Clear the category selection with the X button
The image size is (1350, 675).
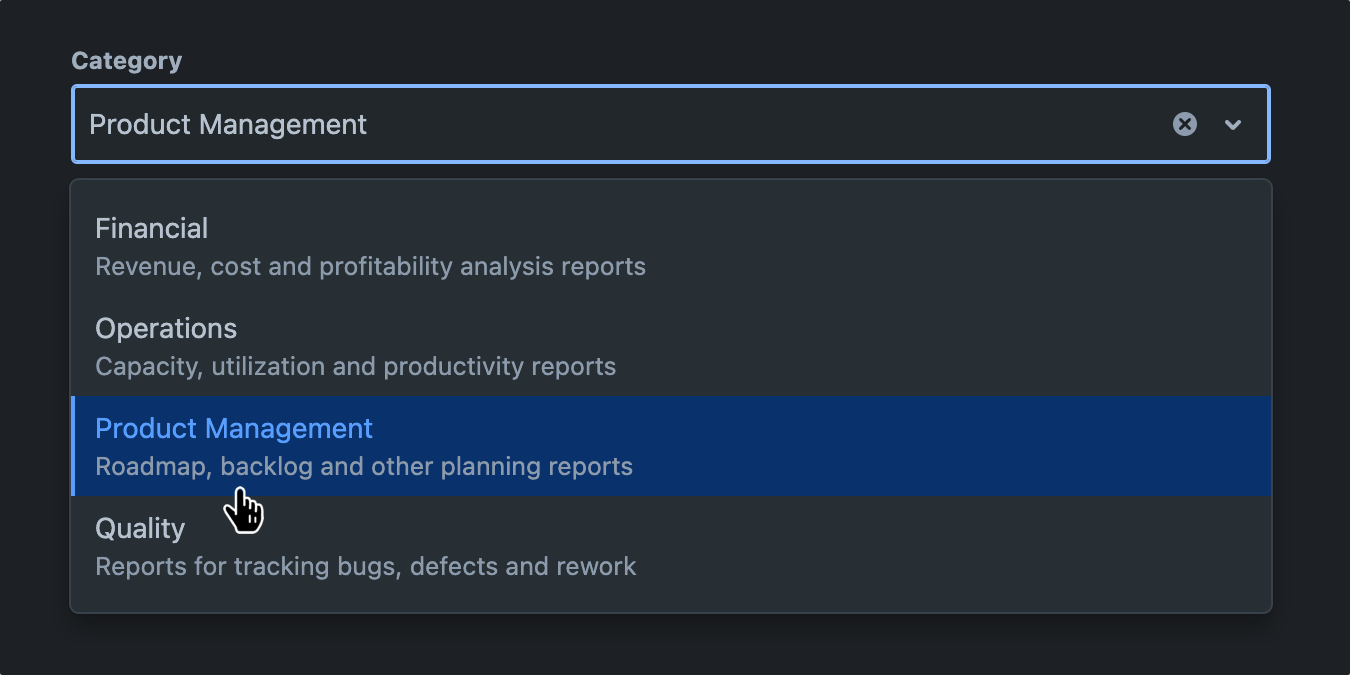pos(1185,124)
